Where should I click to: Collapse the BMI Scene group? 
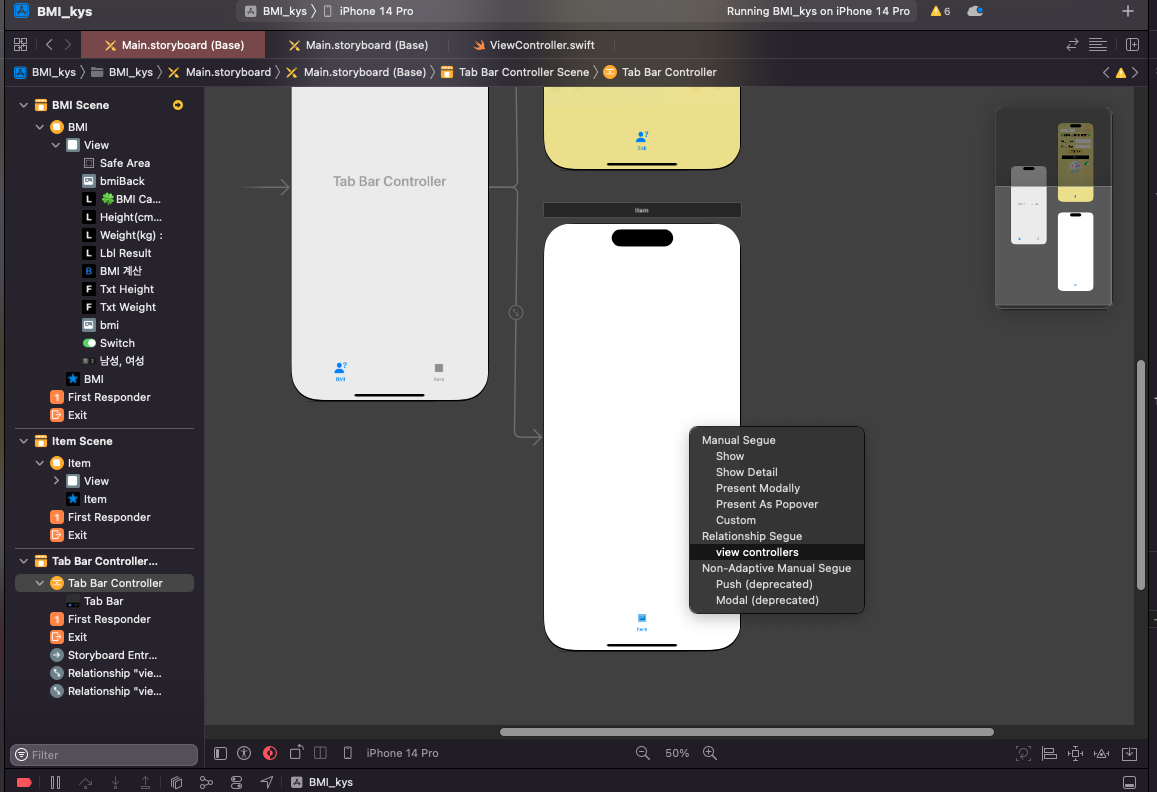tap(24, 105)
